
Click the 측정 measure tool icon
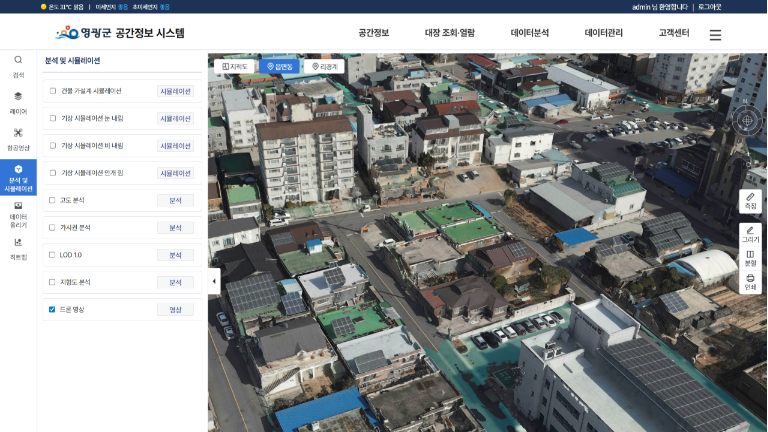pos(750,201)
